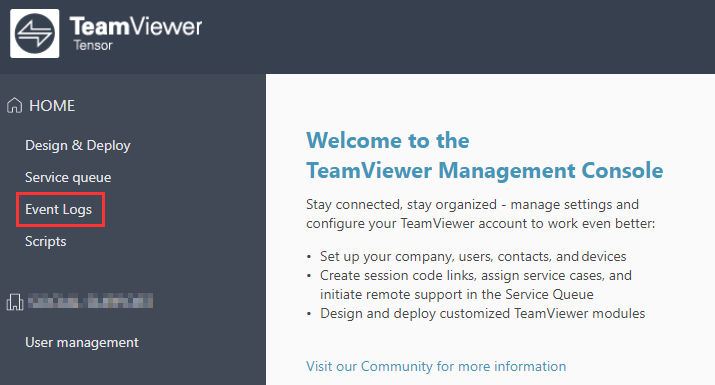This screenshot has width=715, height=385.
Task: Go to the Scripts section
Action: click(x=46, y=241)
